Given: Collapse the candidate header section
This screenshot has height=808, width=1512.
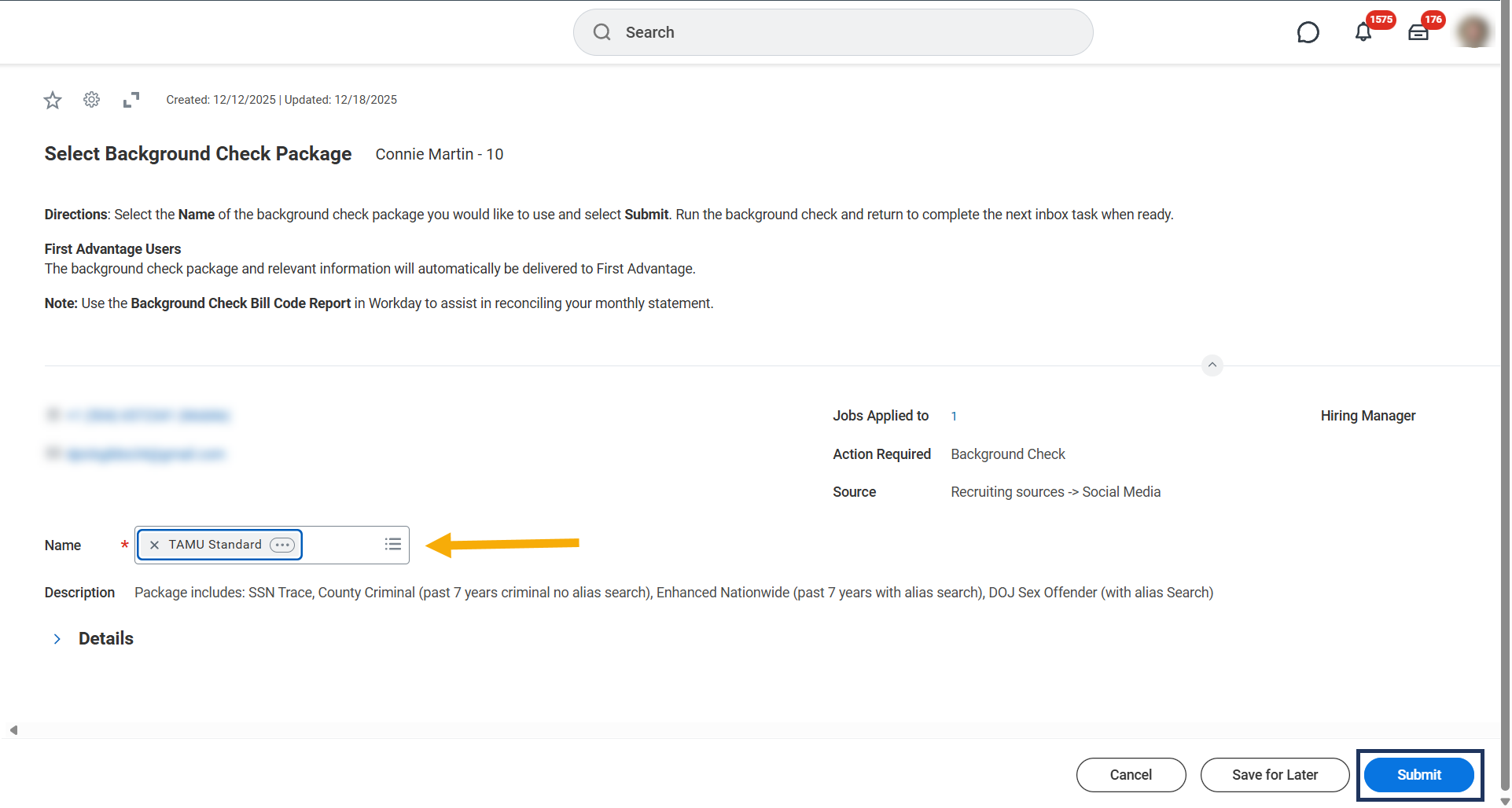Looking at the screenshot, I should click(1212, 365).
